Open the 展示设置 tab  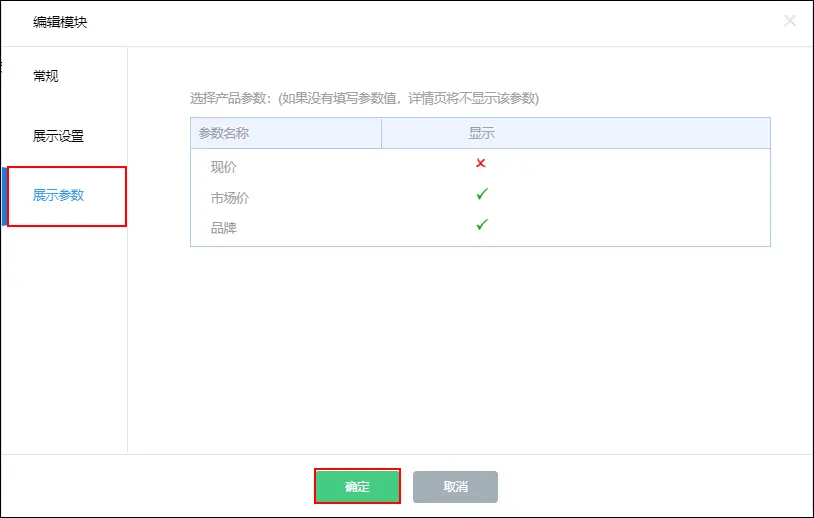tap(58, 136)
